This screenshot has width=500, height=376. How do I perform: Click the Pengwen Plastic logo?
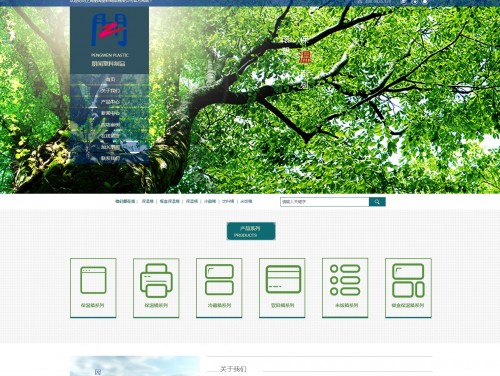109,40
